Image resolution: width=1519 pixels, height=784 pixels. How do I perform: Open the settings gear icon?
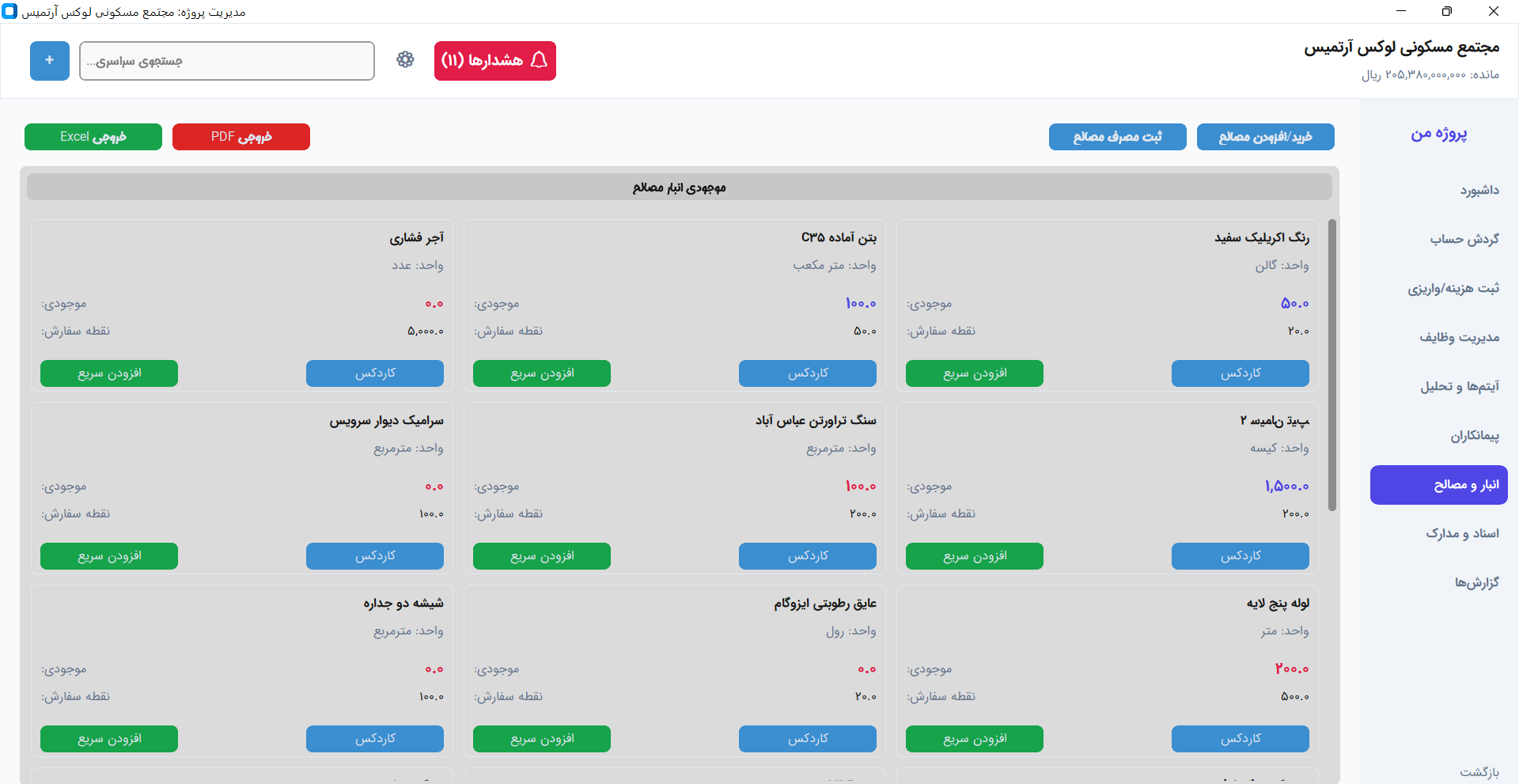click(x=405, y=60)
